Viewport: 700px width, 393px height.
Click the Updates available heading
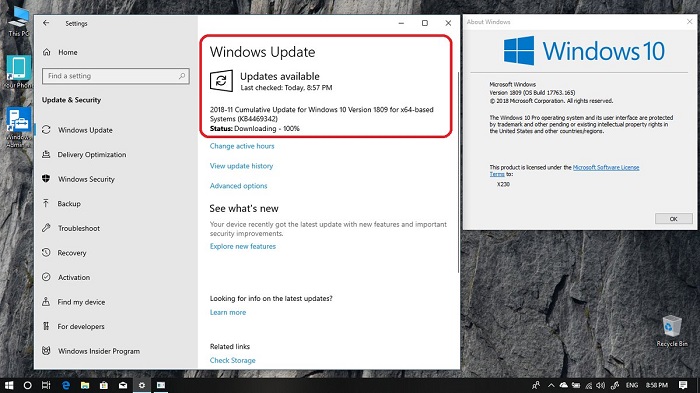tap(280, 76)
